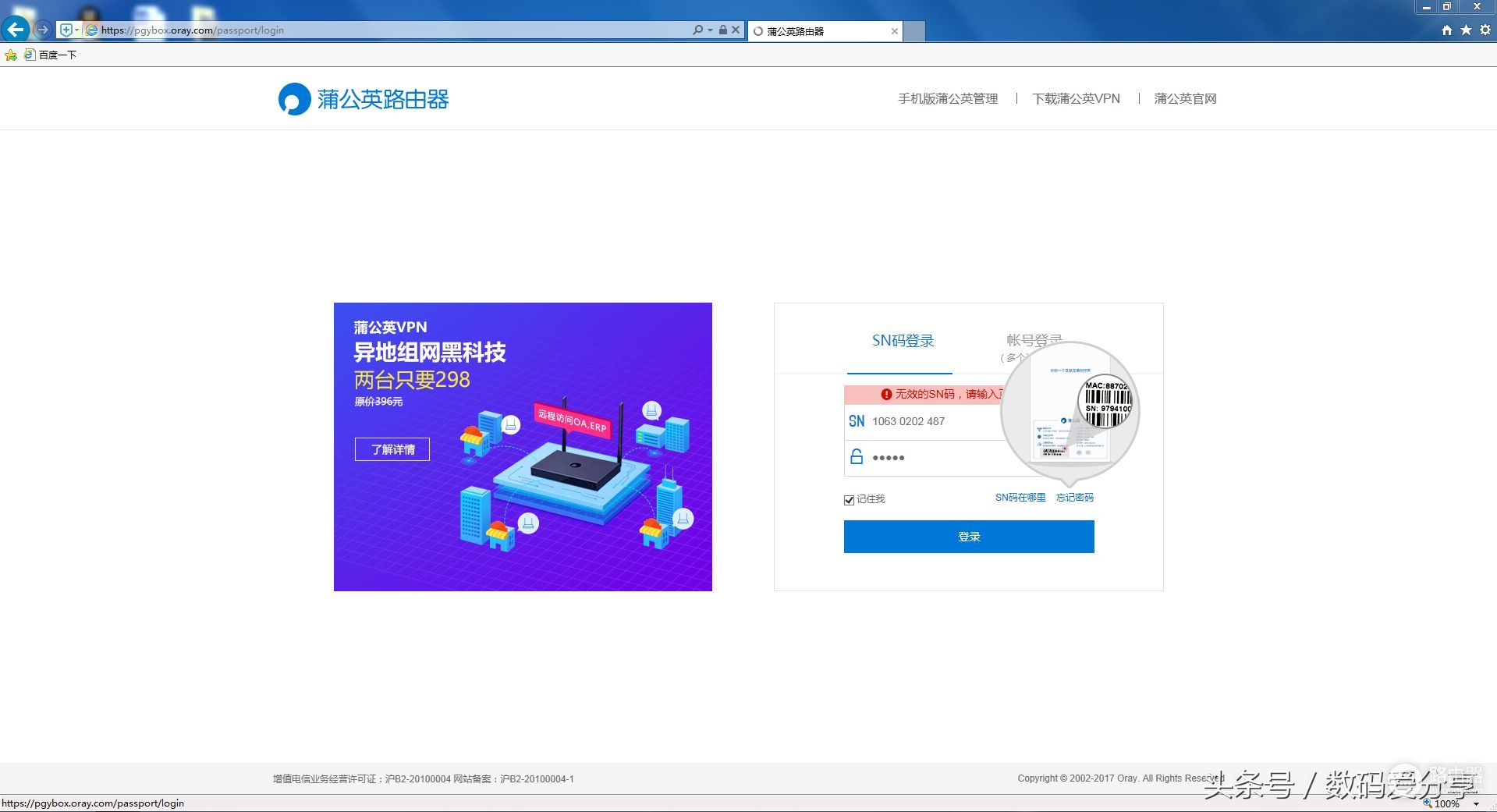The image size is (1497, 812).
Task: Open the browser Tools gear icon
Action: (x=1485, y=30)
